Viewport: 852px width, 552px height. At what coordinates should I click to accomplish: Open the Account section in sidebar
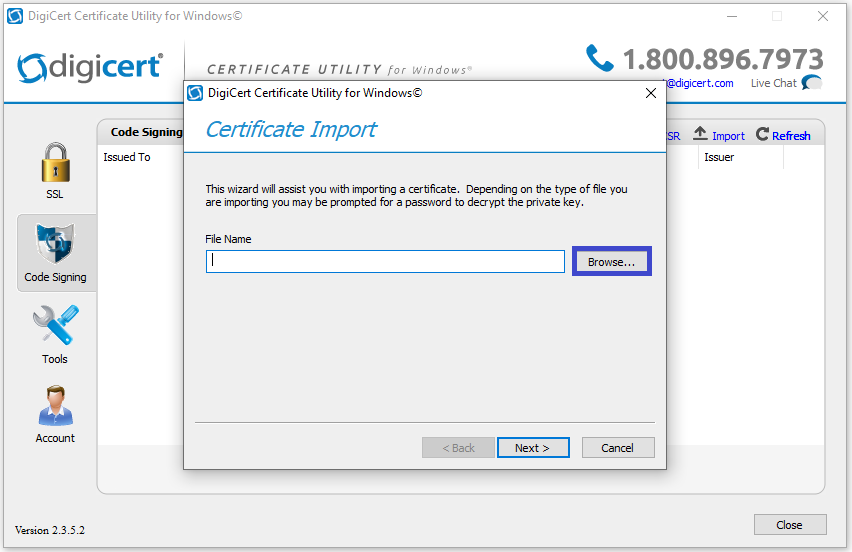tap(55, 415)
